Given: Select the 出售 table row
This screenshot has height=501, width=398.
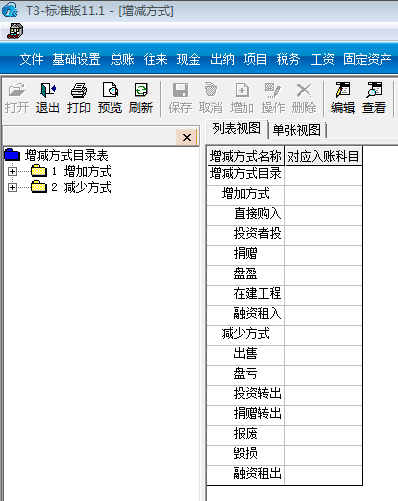Looking at the screenshot, I should coord(284,355).
